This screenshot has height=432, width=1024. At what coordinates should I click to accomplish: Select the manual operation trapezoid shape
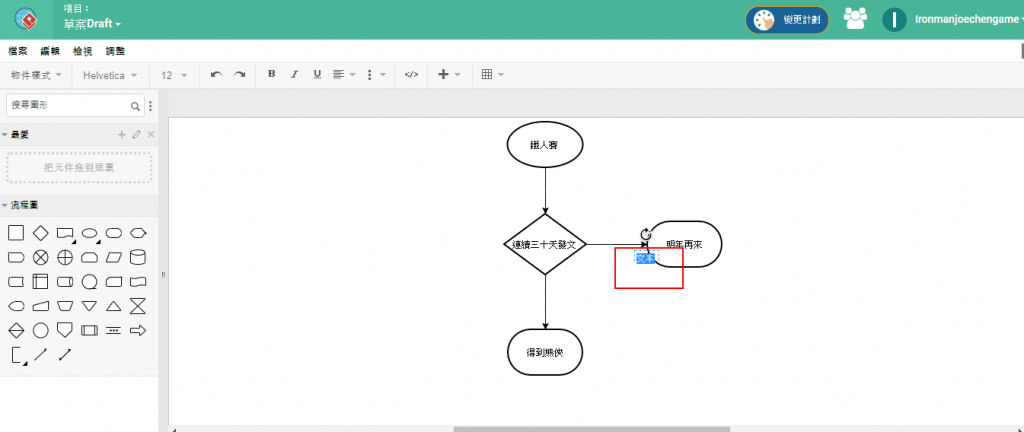pyautogui.click(x=65, y=306)
